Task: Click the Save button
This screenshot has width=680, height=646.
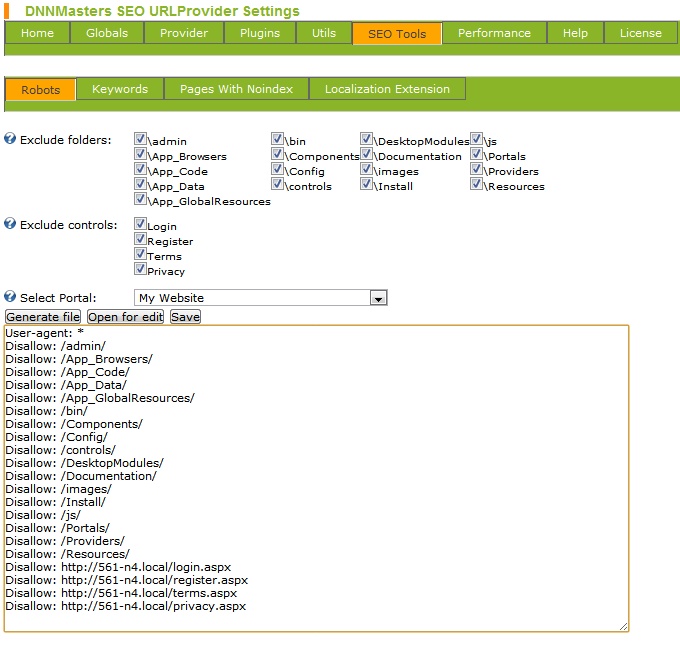Action: click(185, 317)
